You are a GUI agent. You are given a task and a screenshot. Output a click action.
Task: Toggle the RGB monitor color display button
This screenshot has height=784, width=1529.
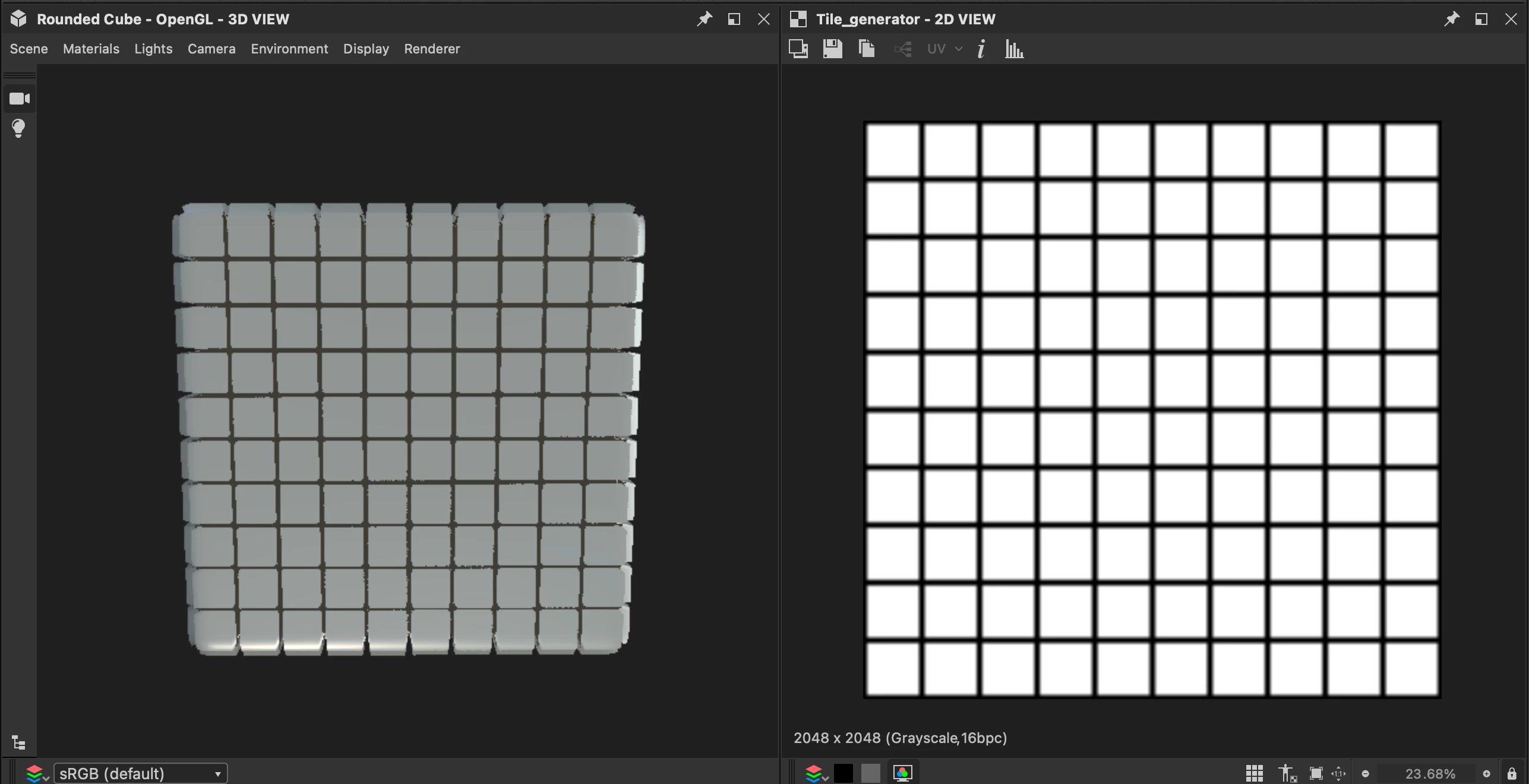click(902, 773)
